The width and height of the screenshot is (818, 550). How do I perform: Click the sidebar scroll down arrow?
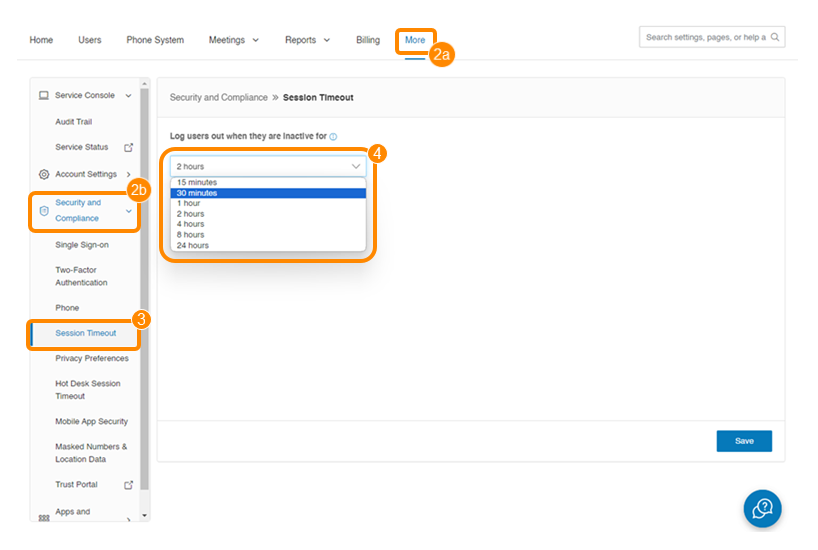click(x=144, y=515)
